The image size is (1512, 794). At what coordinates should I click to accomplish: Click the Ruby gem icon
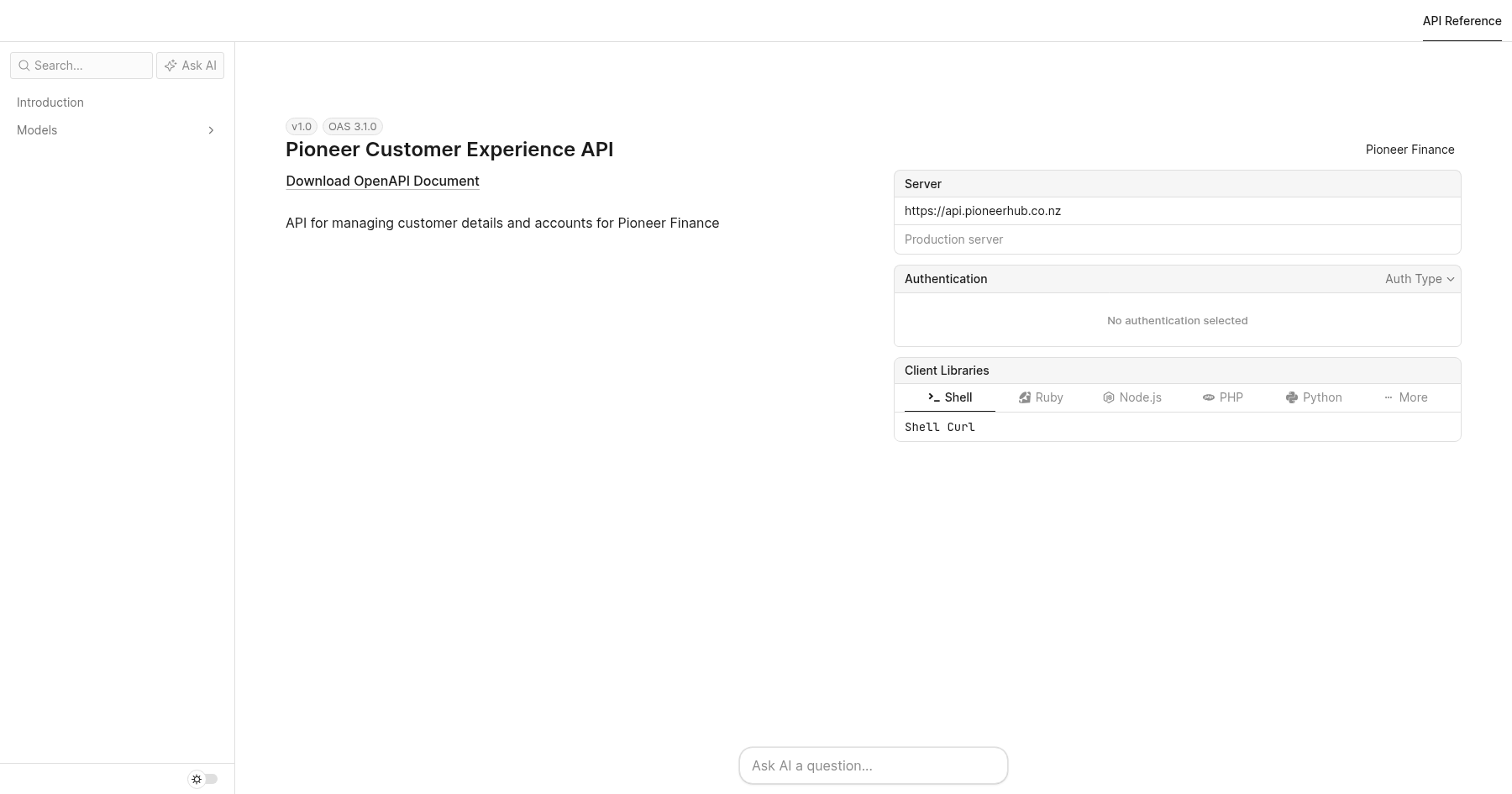tap(1025, 397)
